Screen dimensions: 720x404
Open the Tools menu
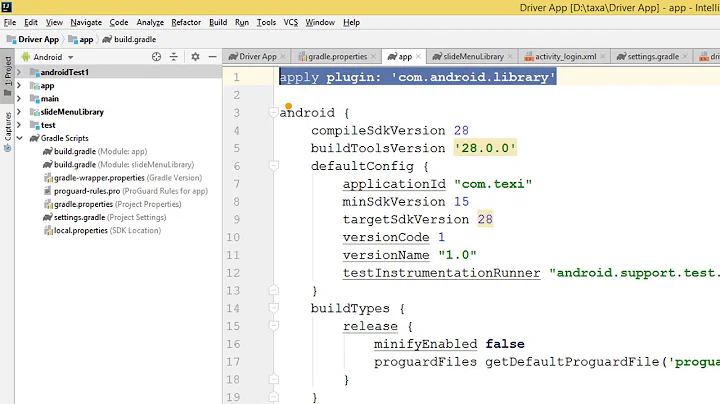click(266, 22)
